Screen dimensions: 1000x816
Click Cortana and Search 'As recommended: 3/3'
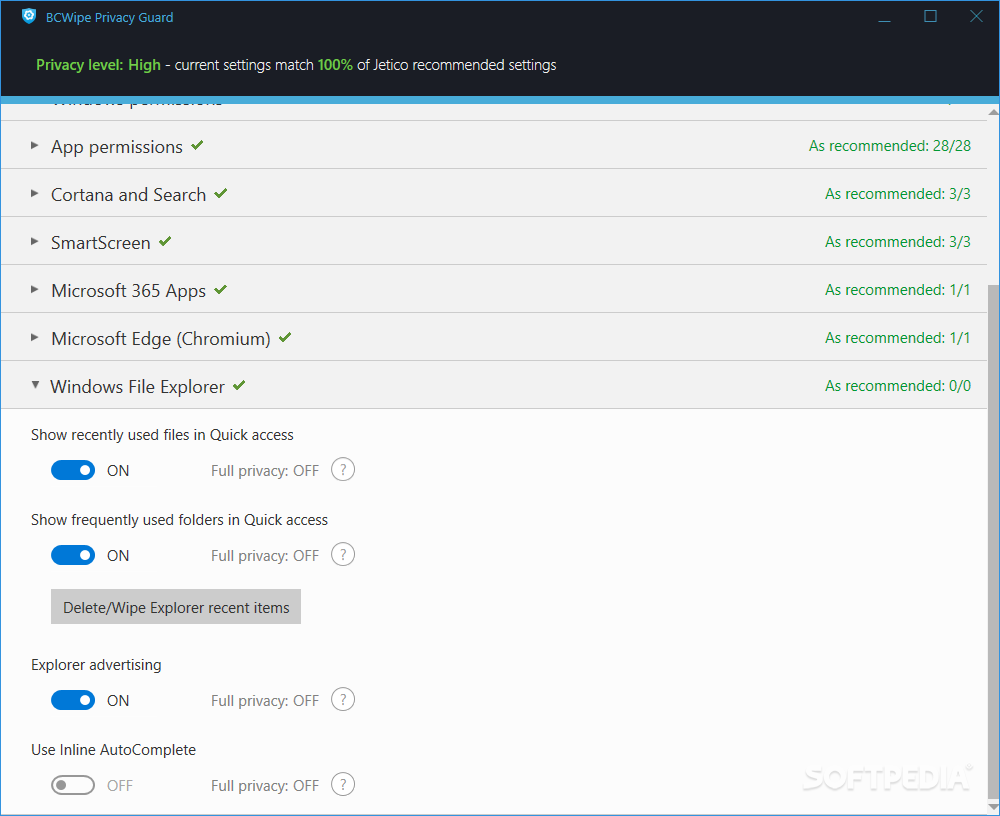pyautogui.click(x=897, y=193)
